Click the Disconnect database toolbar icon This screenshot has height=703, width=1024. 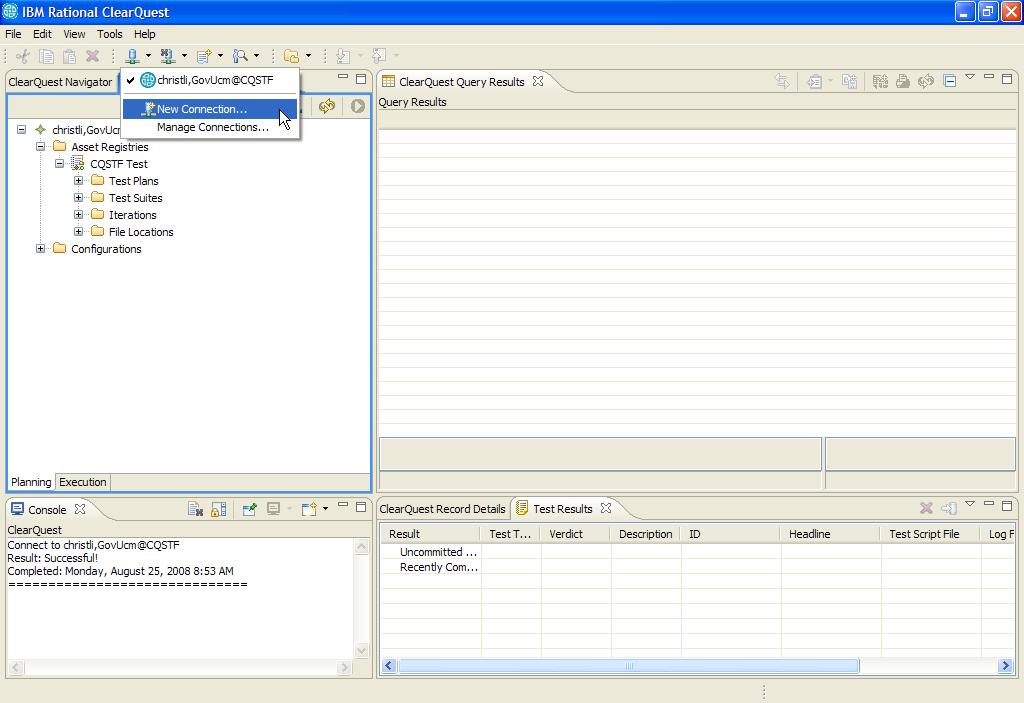168,56
